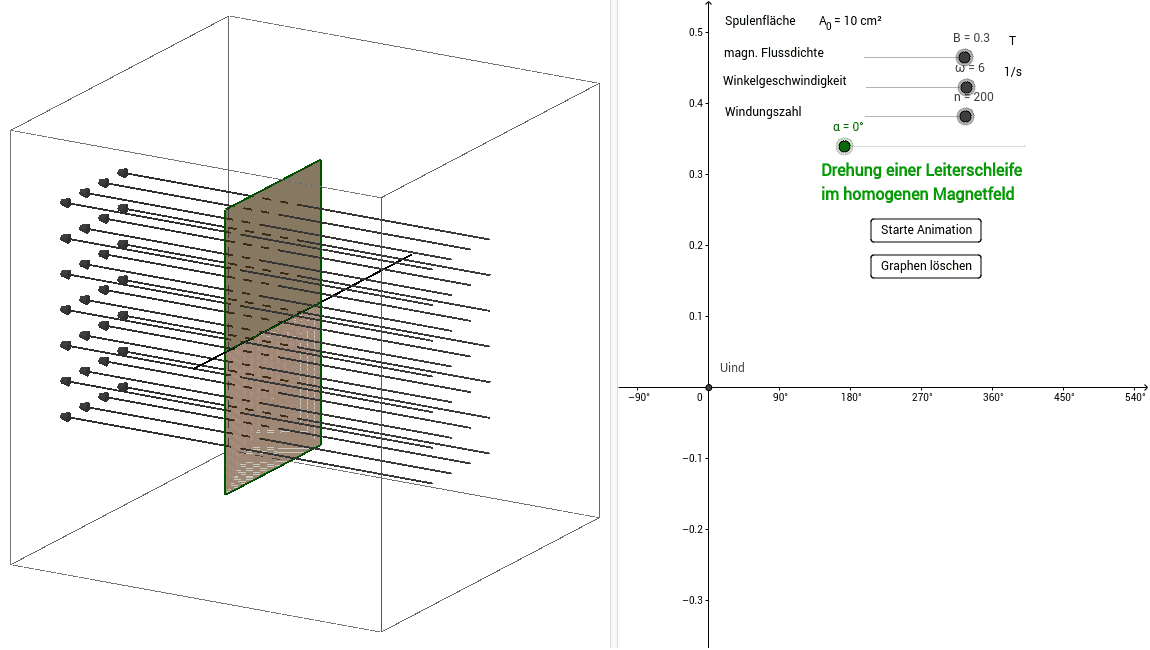This screenshot has width=1150, height=650.
Task: Click the 'Drehung einer Leiterschleife' title text
Action: [921, 170]
